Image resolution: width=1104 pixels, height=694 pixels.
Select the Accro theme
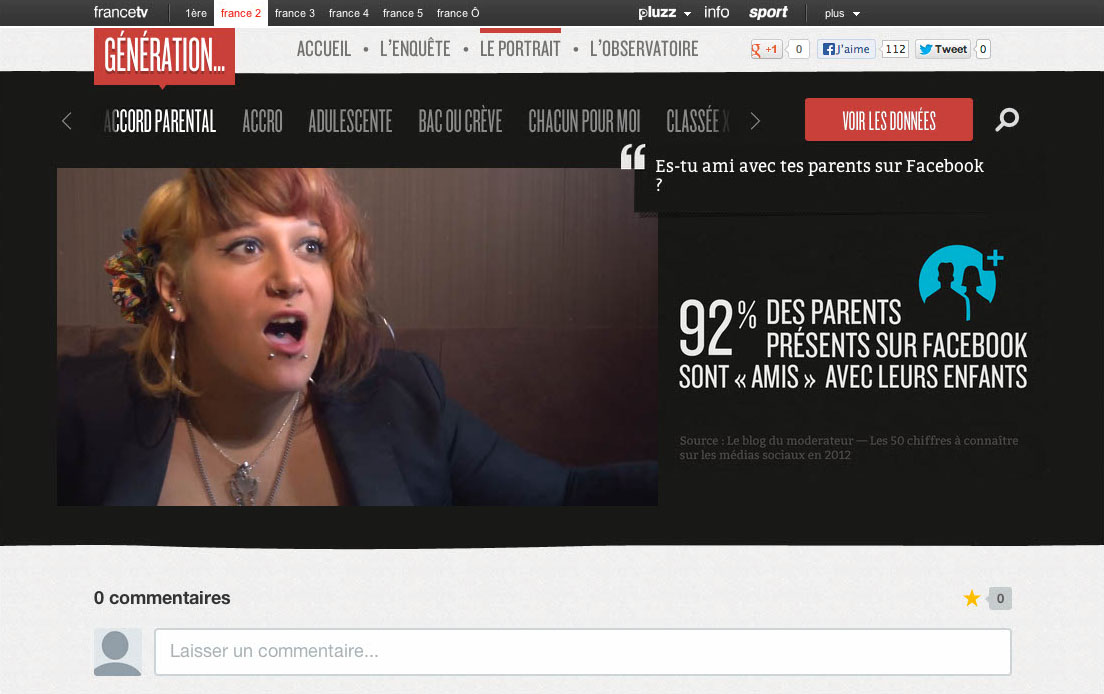coord(262,121)
